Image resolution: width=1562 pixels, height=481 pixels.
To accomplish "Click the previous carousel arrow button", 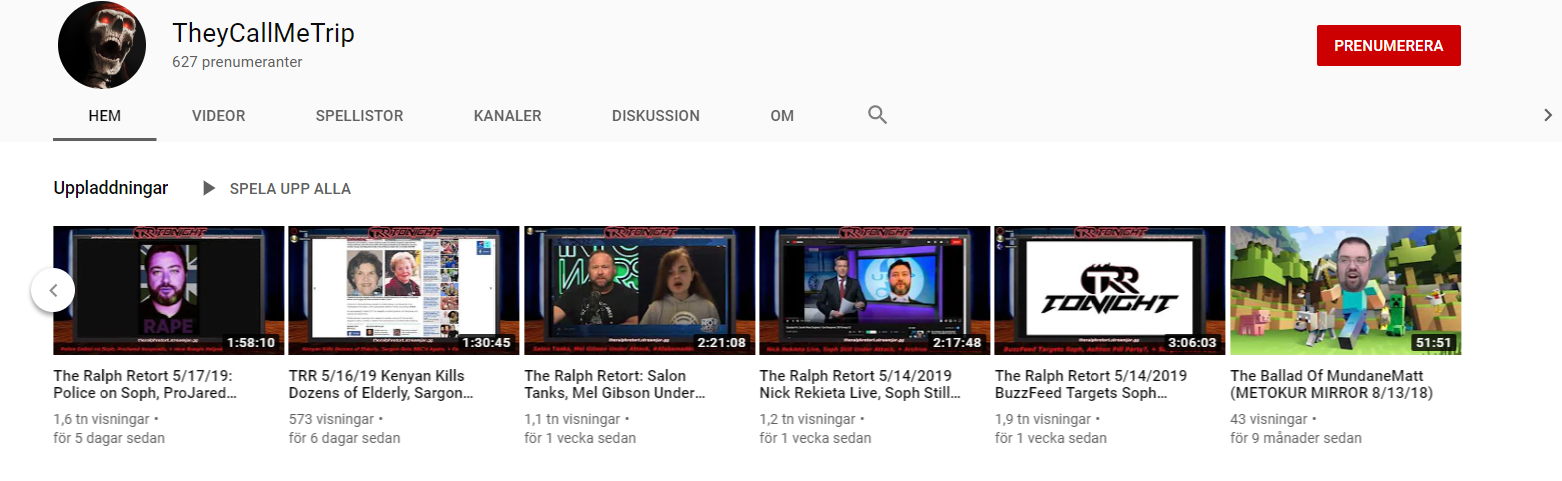I will click(x=53, y=291).
